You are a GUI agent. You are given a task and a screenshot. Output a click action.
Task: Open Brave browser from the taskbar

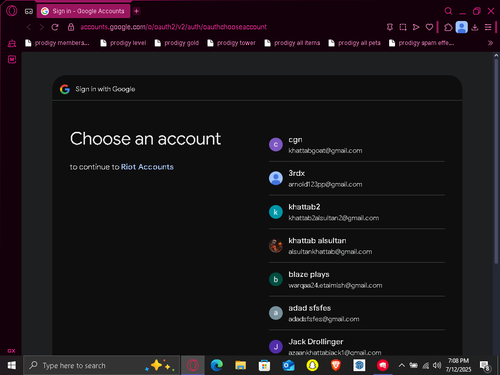[336, 365]
